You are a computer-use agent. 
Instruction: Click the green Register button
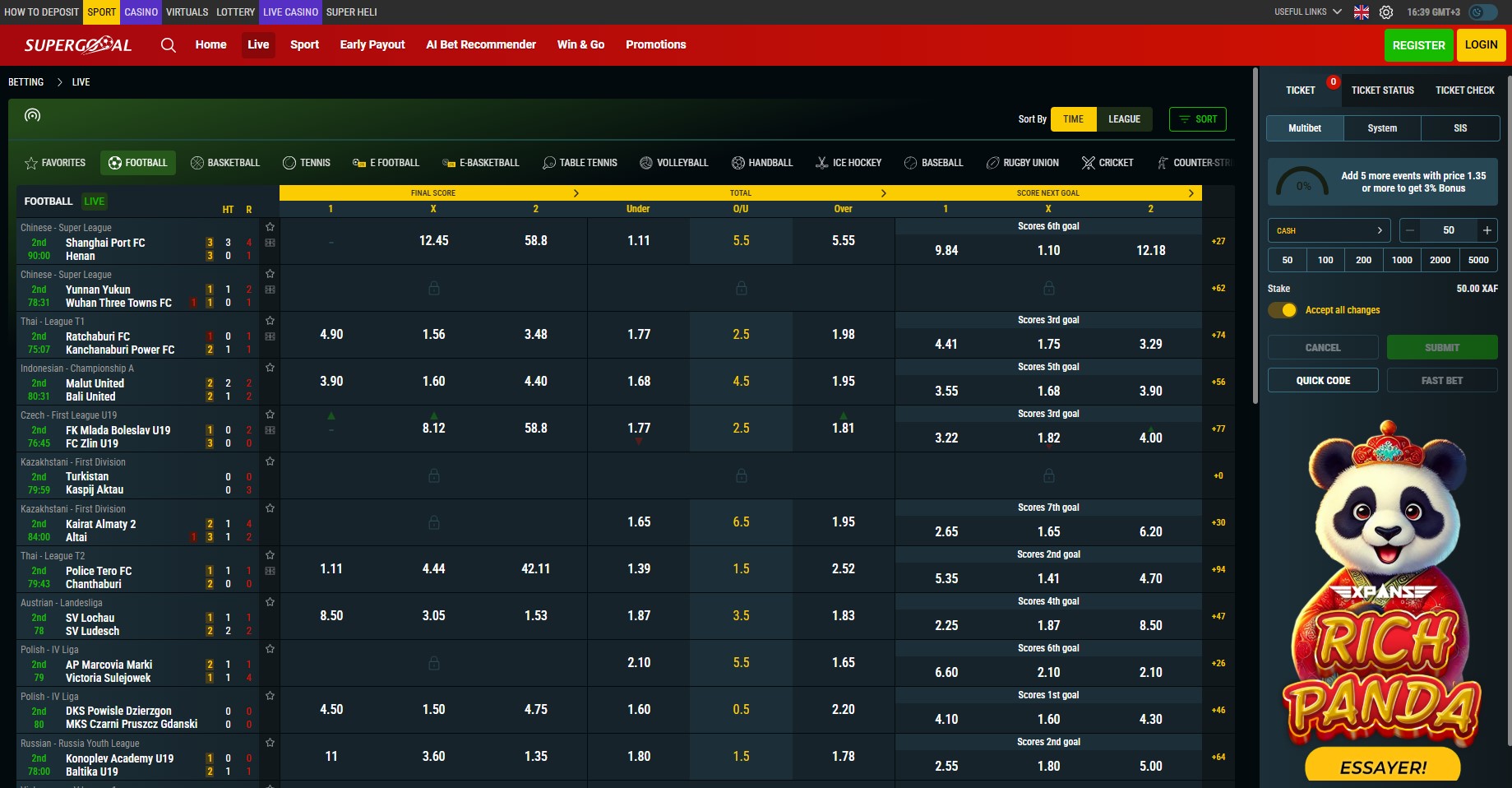click(1418, 45)
